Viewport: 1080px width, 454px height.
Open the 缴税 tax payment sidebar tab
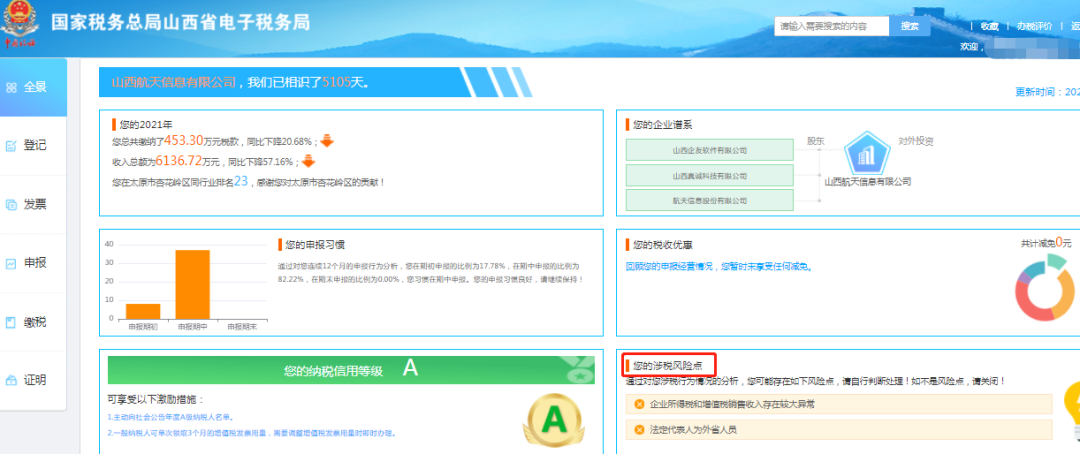[33, 322]
